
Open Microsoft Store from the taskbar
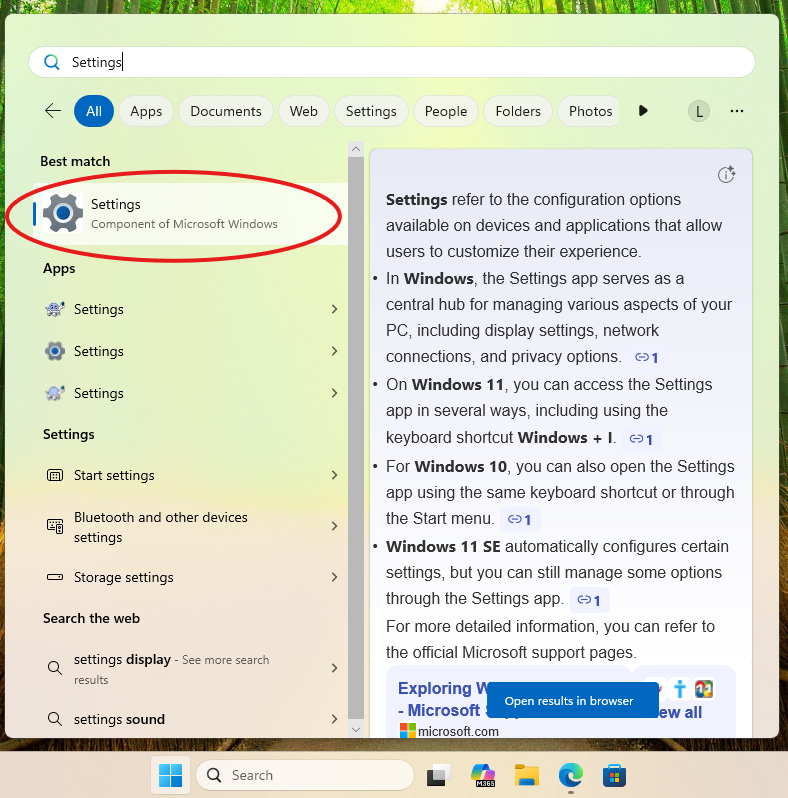(x=614, y=775)
